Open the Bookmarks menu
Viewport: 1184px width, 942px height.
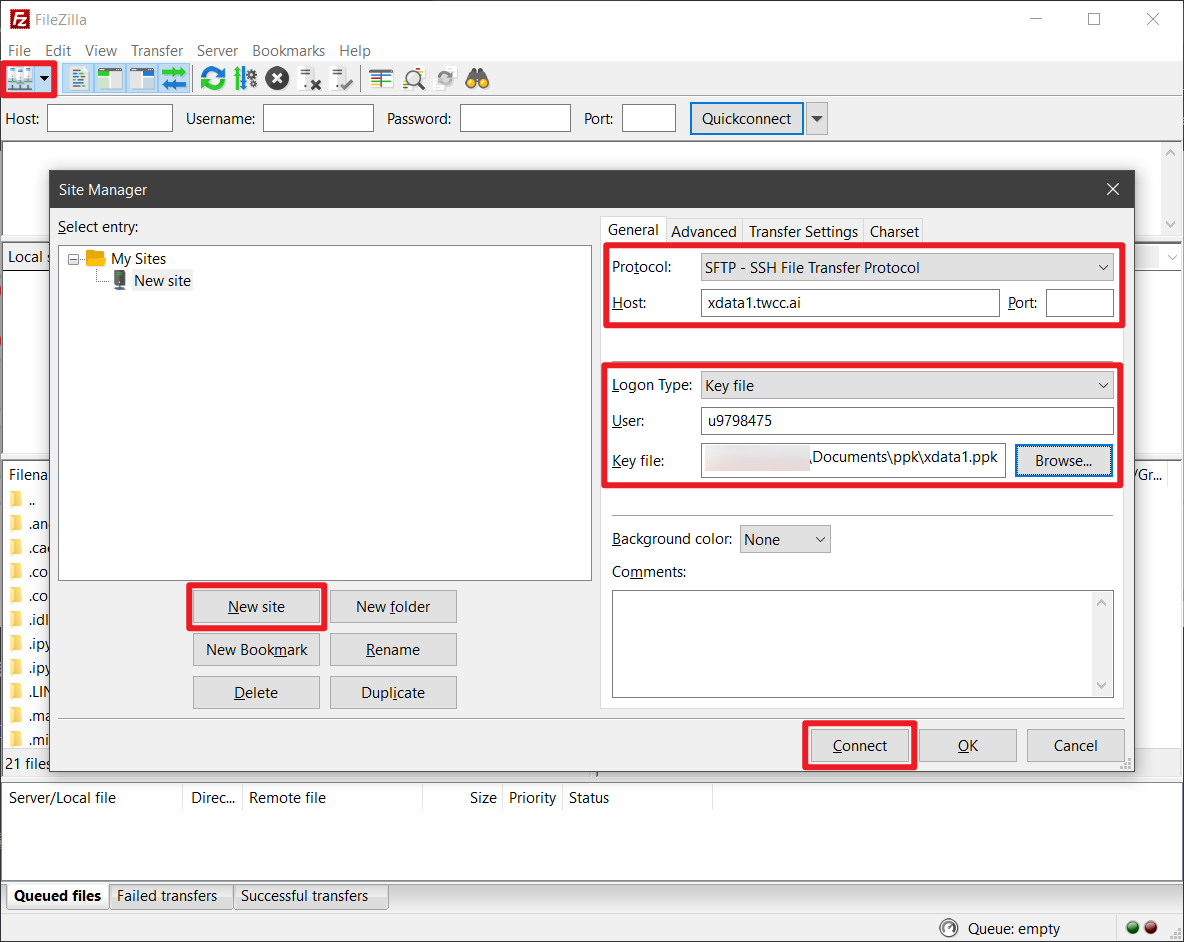coord(288,51)
